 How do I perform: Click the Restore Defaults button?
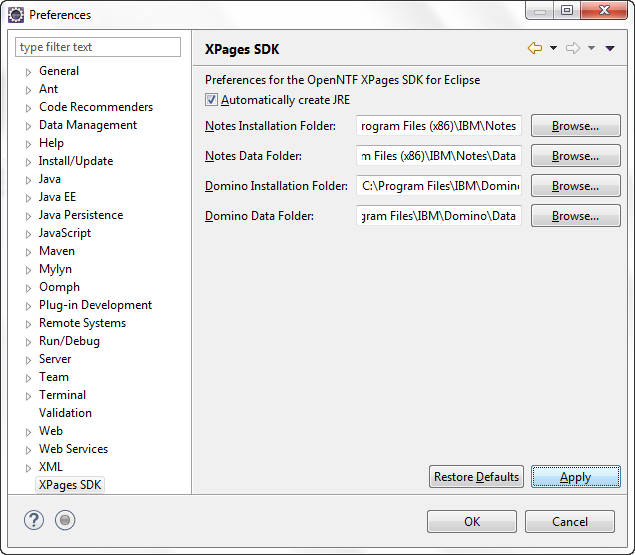[x=476, y=476]
